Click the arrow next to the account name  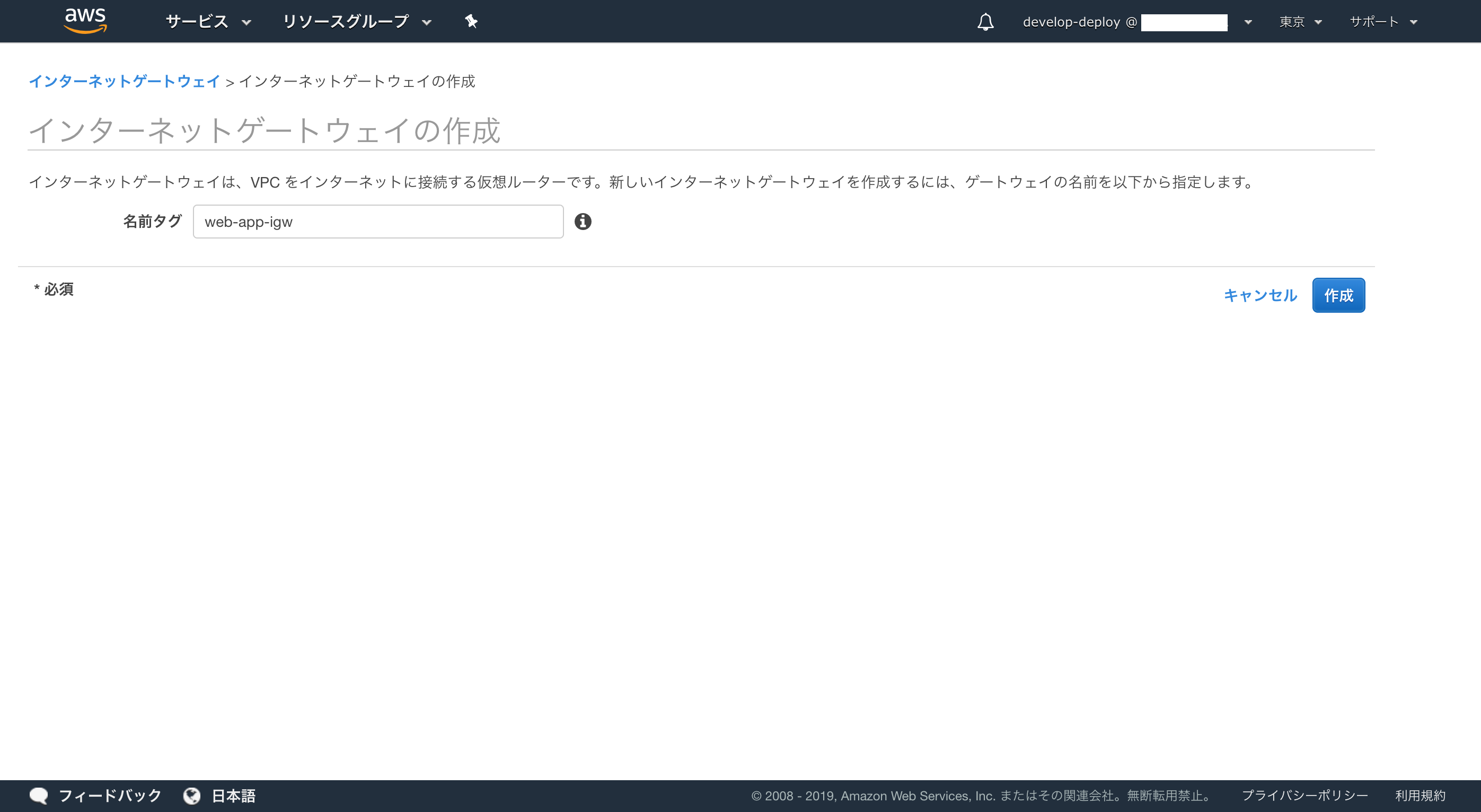[x=1248, y=22]
